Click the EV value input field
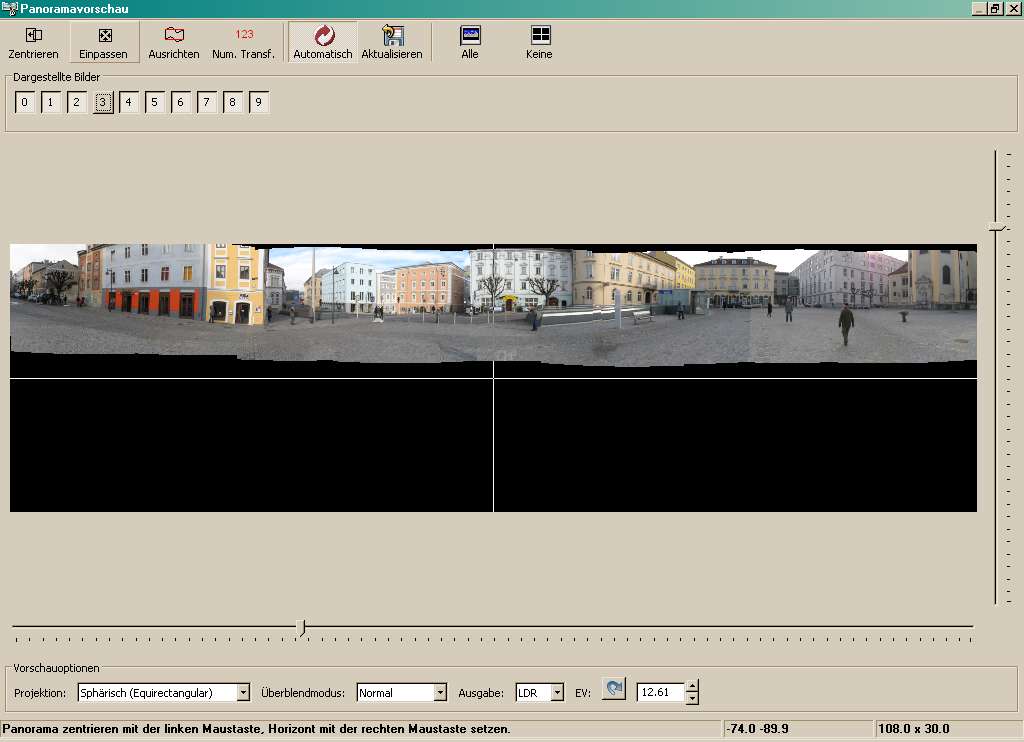Viewport: 1024px width, 742px height. [660, 692]
